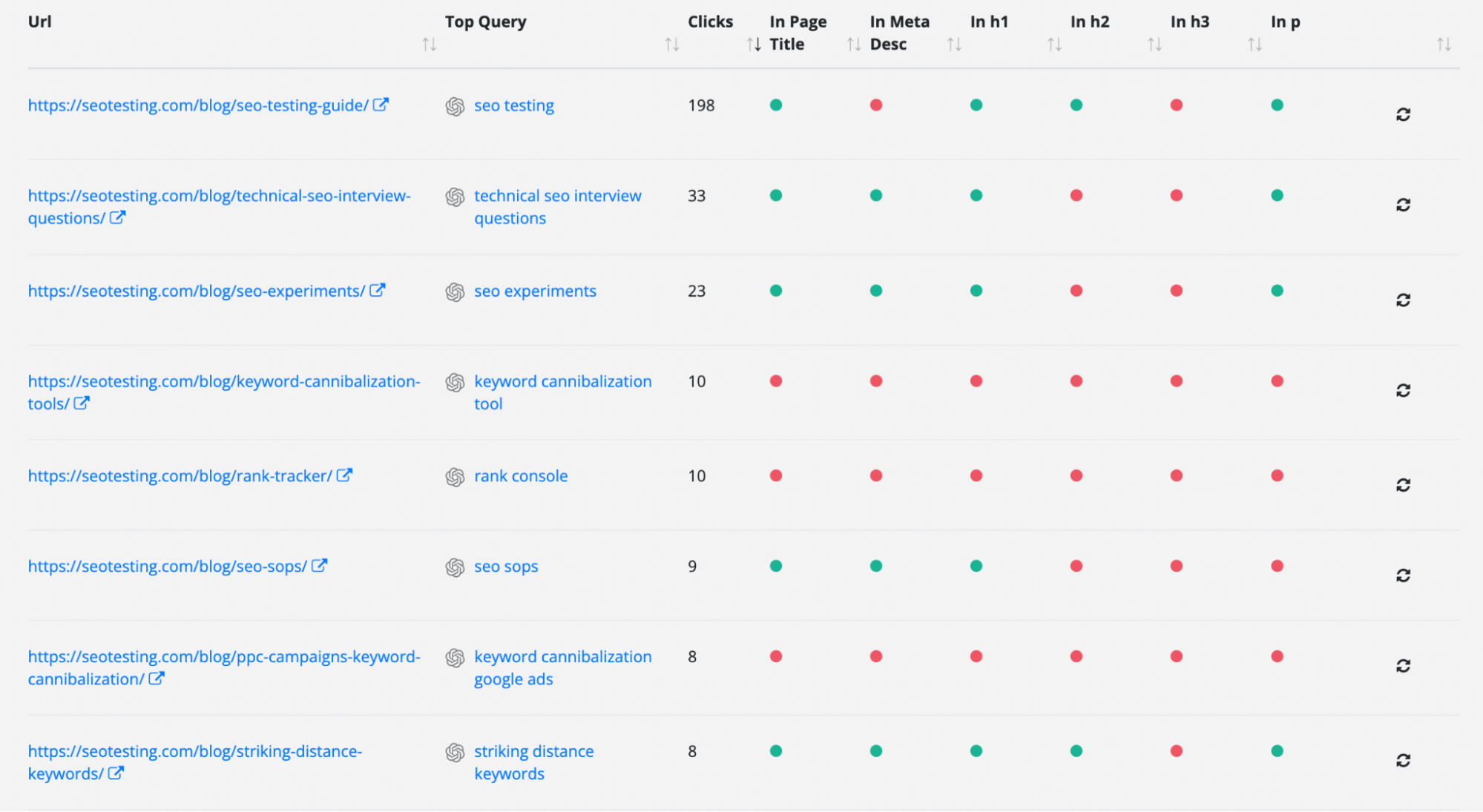Open the keyword-cannibalization-tools blog URL
The image size is (1483, 812).
(x=224, y=392)
